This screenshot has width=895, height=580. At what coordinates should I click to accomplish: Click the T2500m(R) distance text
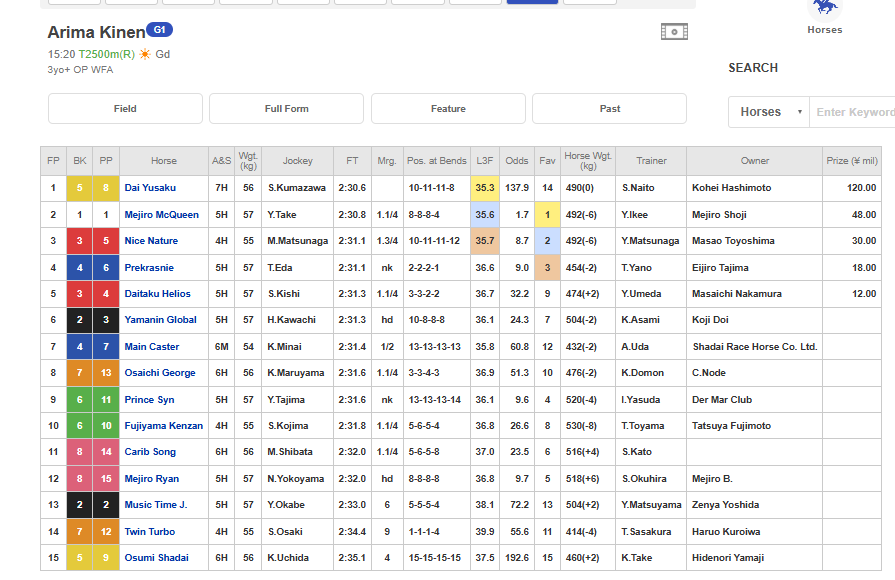tap(106, 54)
